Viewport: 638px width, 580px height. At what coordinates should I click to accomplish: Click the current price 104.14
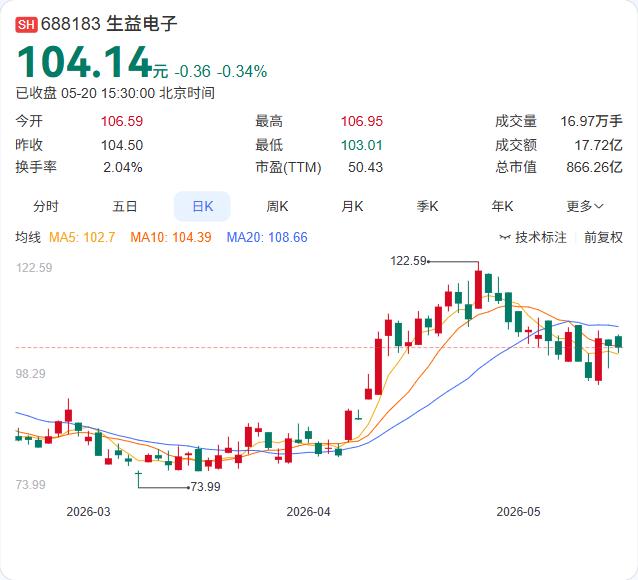(84, 62)
